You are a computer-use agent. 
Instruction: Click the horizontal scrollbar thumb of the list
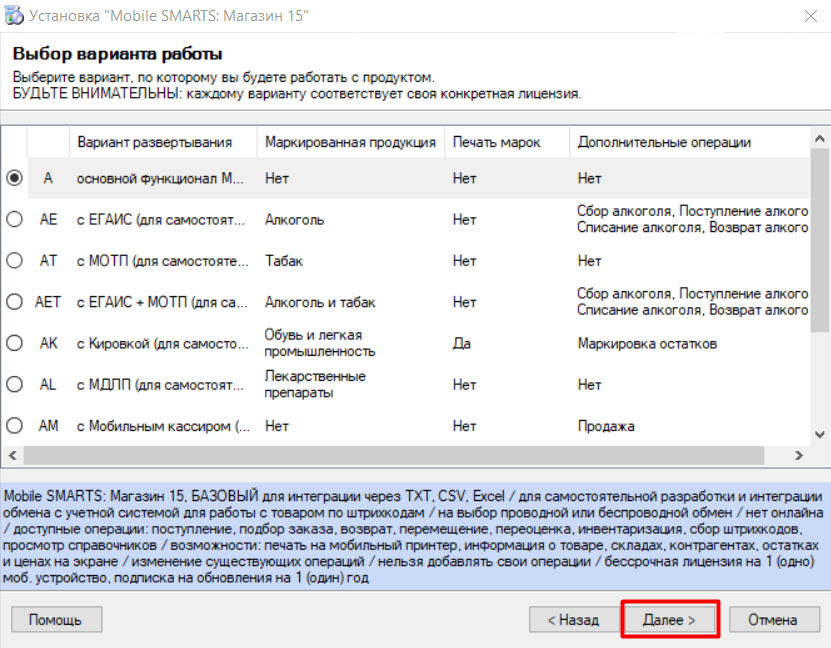(394, 456)
